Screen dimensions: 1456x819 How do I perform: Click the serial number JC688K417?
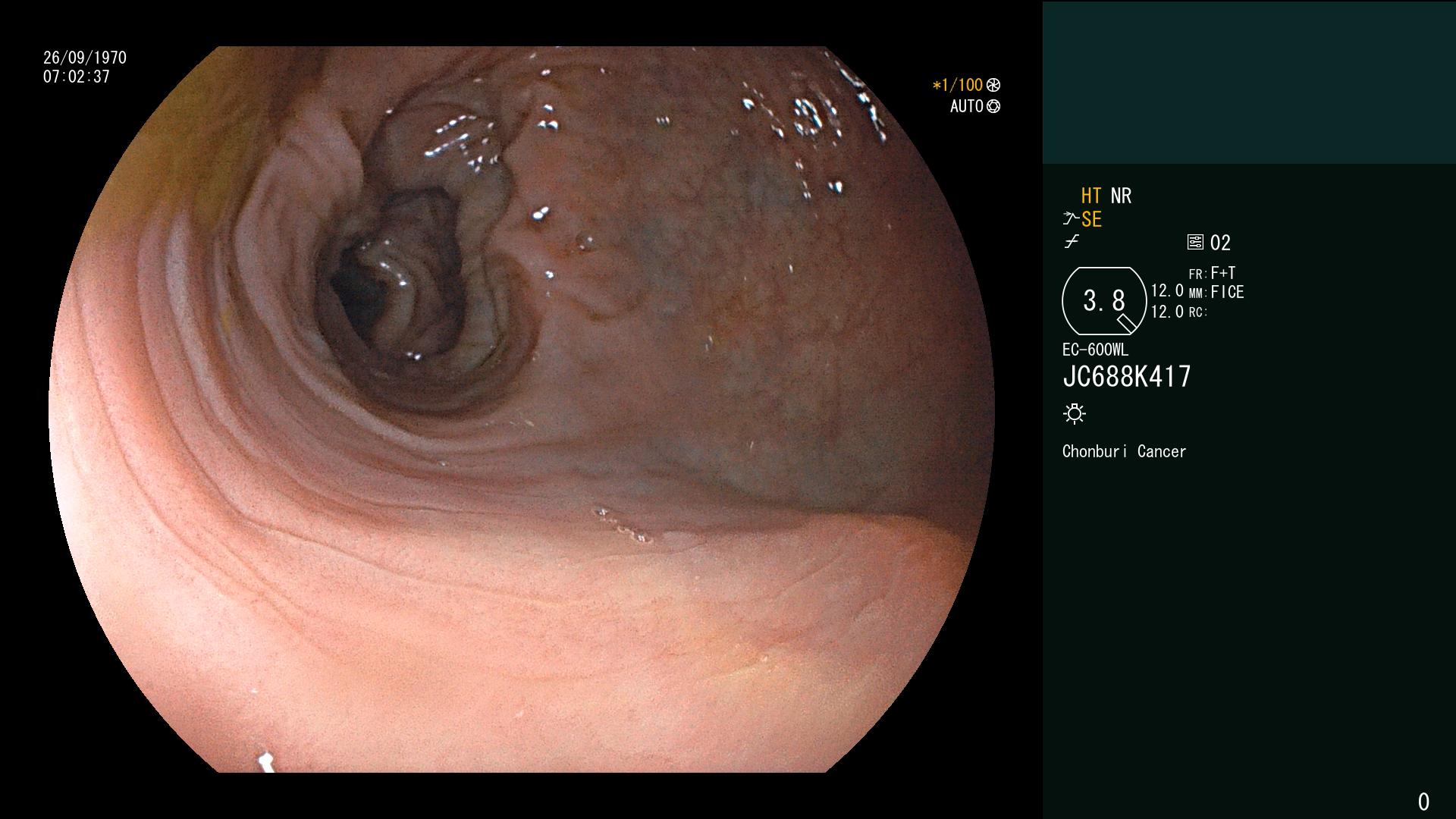(x=1127, y=377)
